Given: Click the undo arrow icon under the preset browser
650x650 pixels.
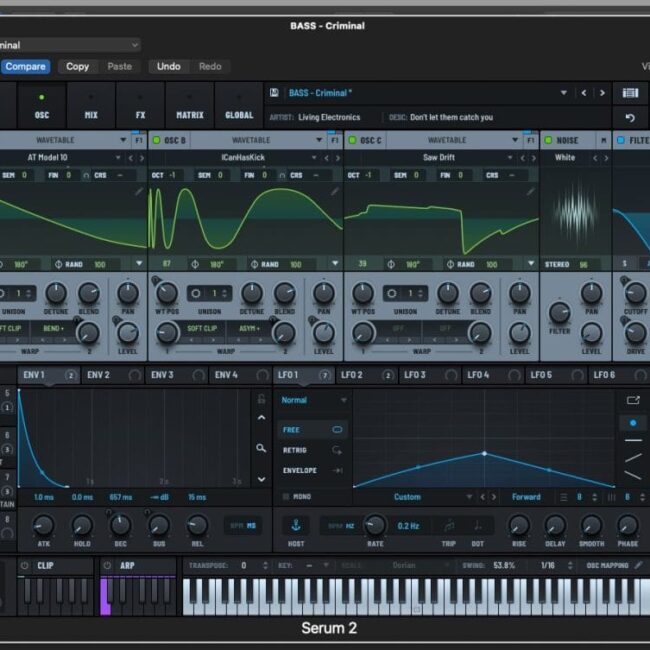Looking at the screenshot, I should click(x=629, y=117).
